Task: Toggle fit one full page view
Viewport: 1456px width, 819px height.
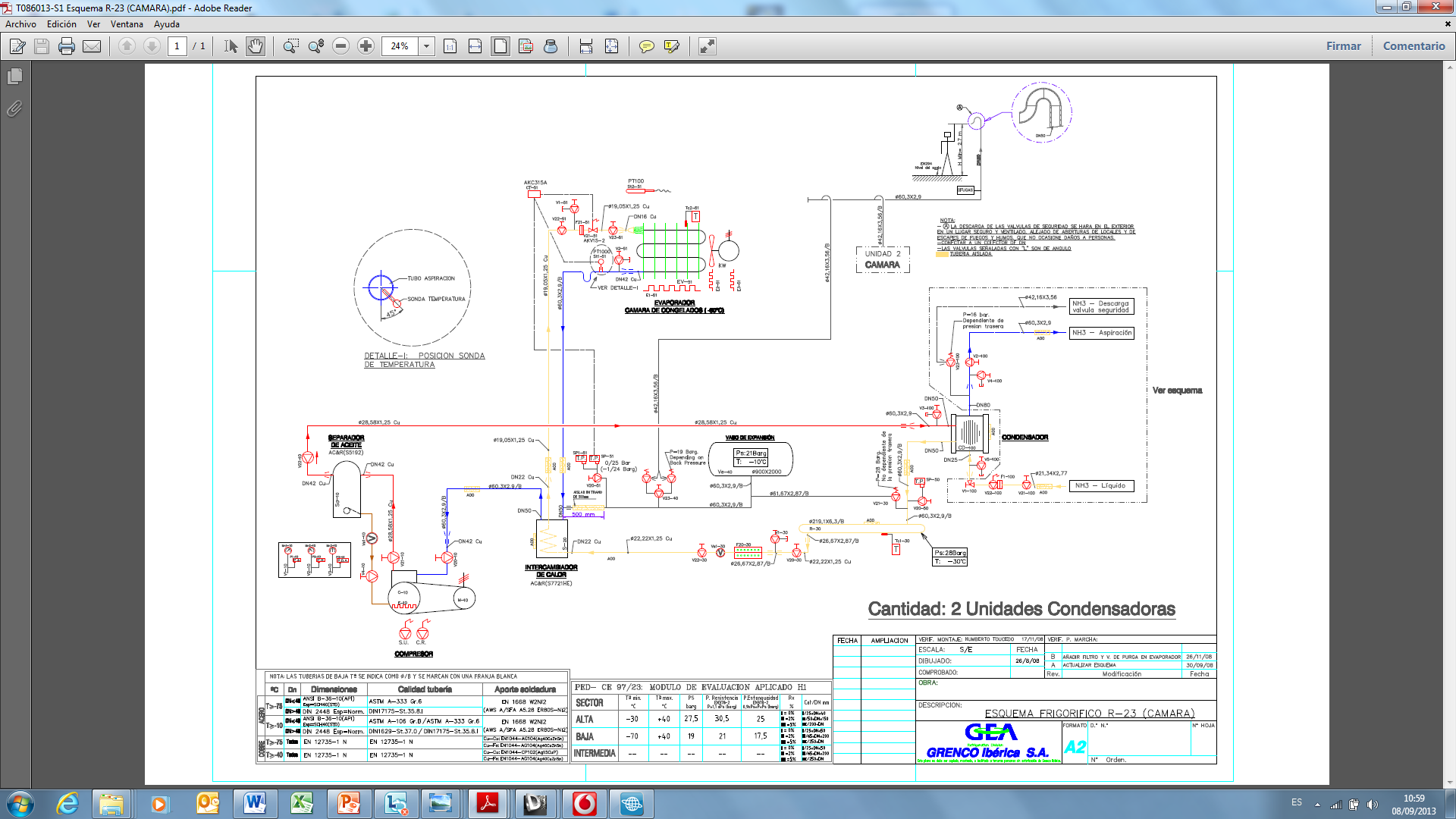Action: click(500, 46)
